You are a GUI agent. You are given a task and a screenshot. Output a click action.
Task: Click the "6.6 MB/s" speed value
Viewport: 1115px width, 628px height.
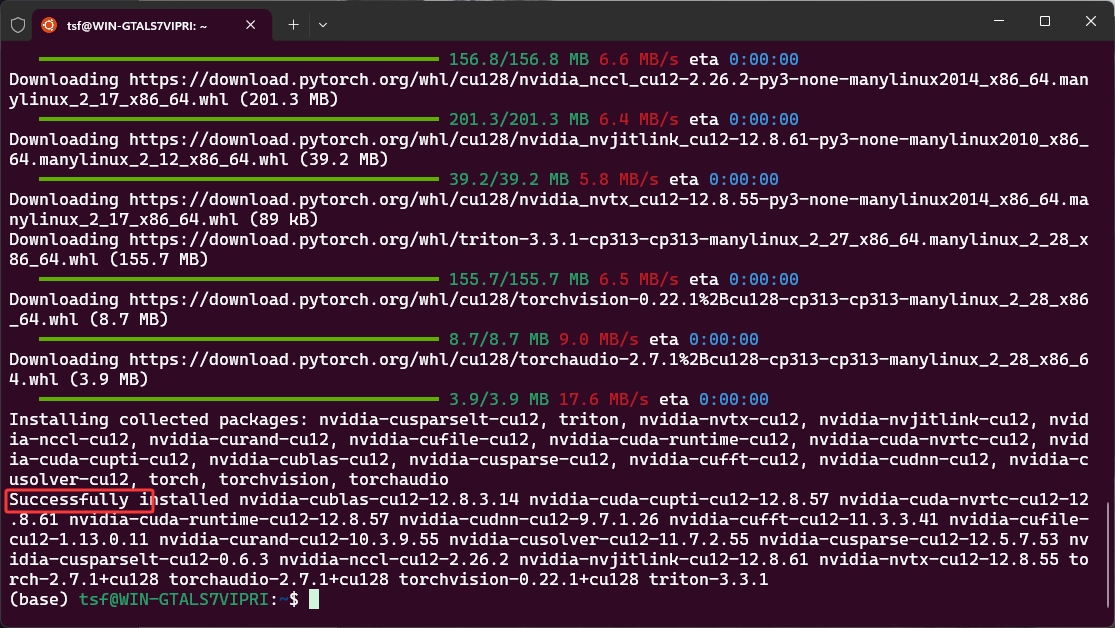[x=639, y=59]
